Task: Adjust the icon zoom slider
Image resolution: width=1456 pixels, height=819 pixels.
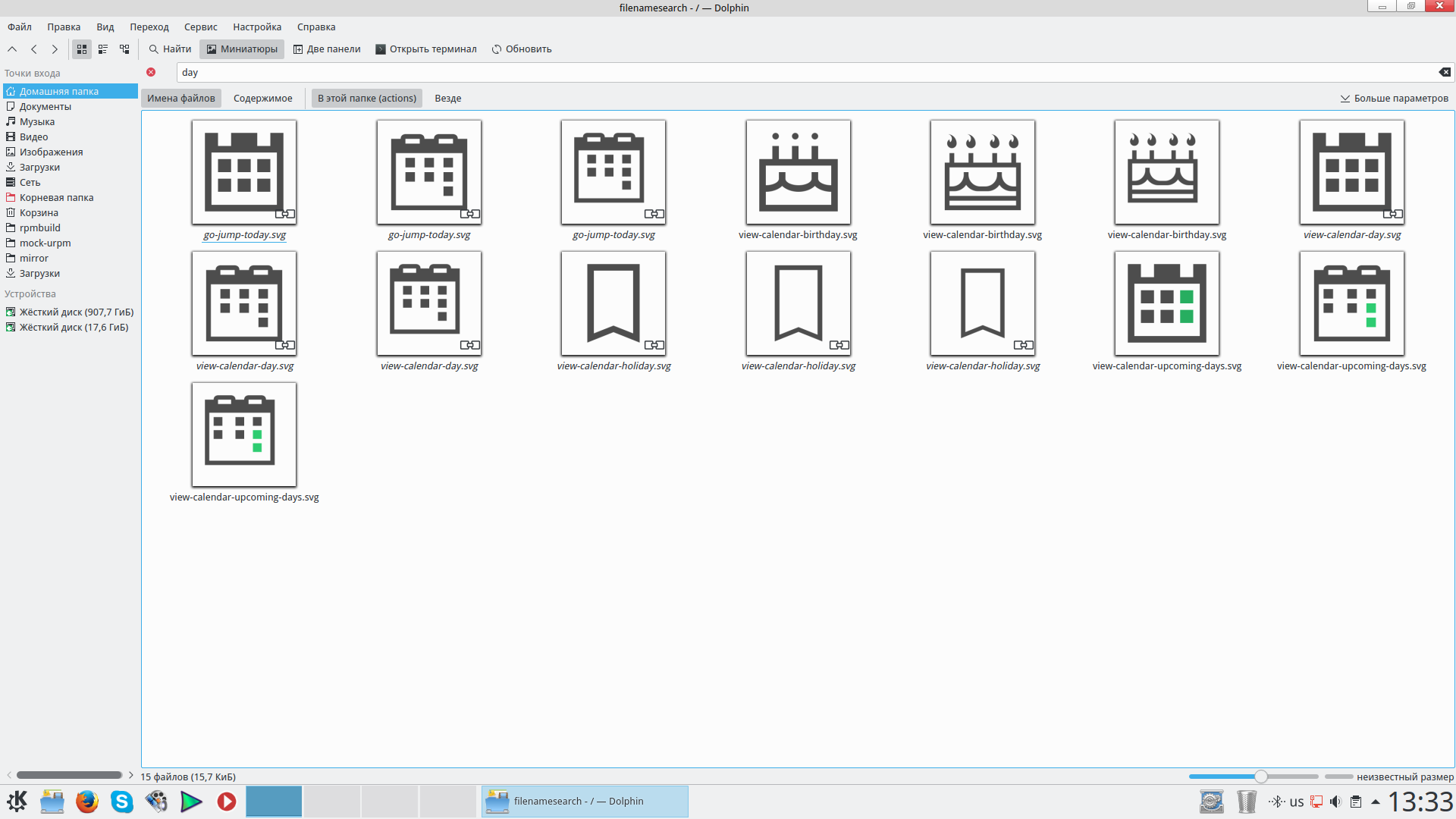Action: pyautogui.click(x=1260, y=777)
